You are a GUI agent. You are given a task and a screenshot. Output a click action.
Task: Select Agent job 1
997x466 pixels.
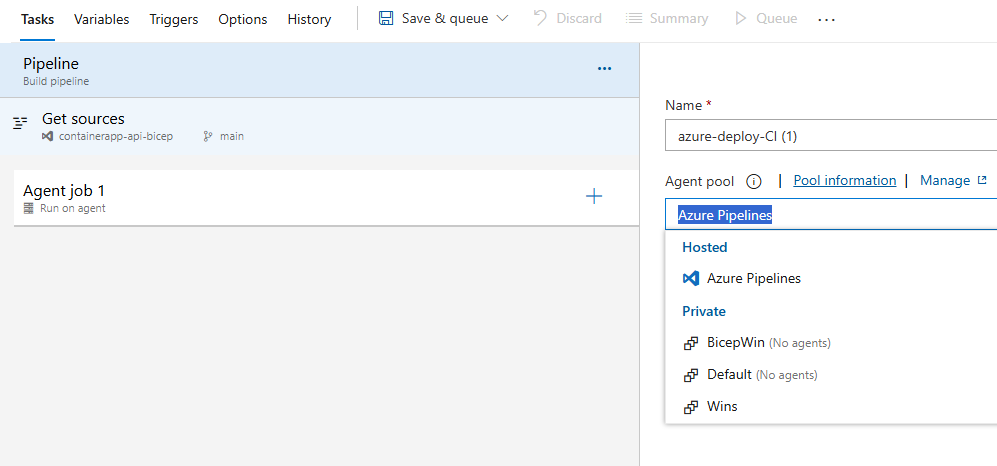[326, 198]
